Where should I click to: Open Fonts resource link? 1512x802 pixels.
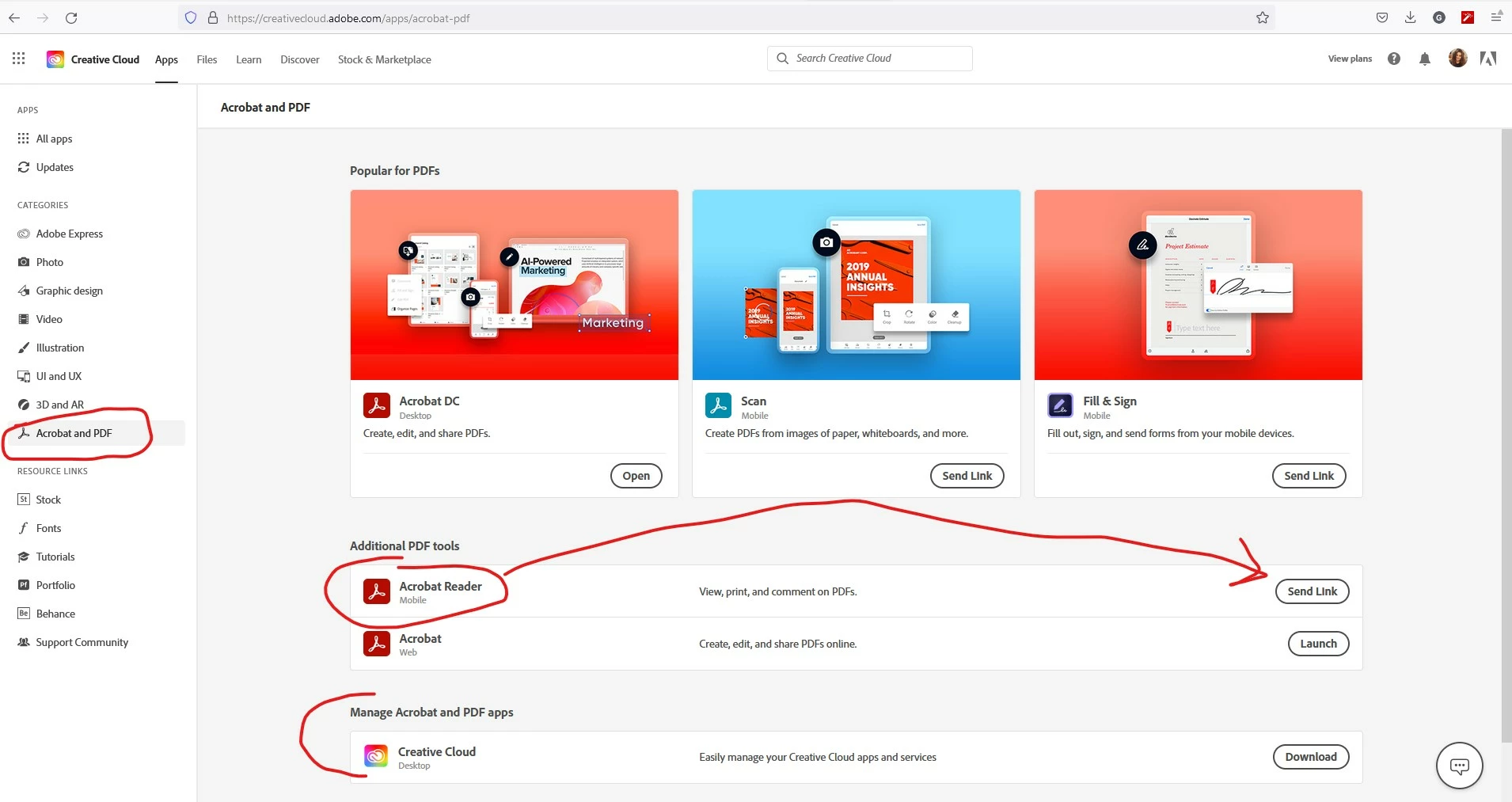[x=95, y=528]
